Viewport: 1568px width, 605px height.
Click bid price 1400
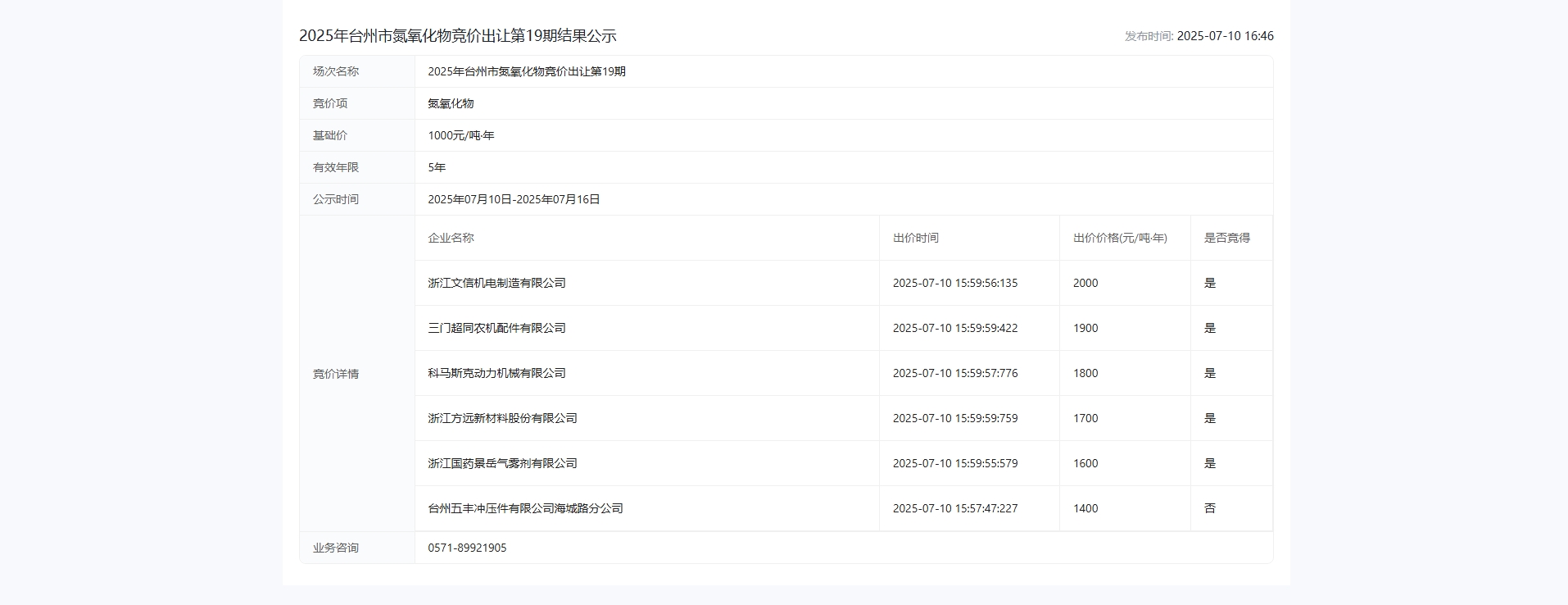coord(1085,508)
